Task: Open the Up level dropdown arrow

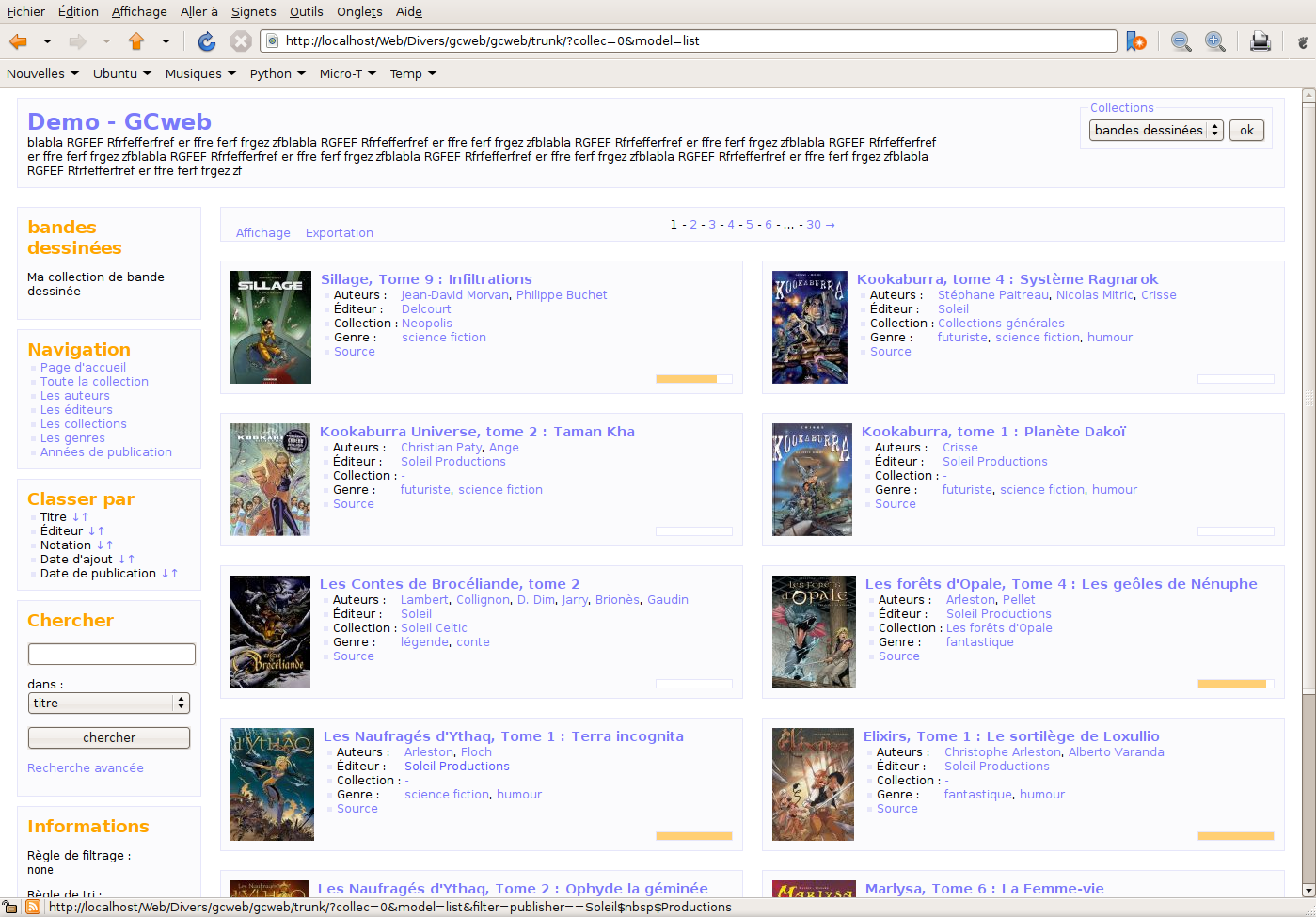Action: coord(166,41)
